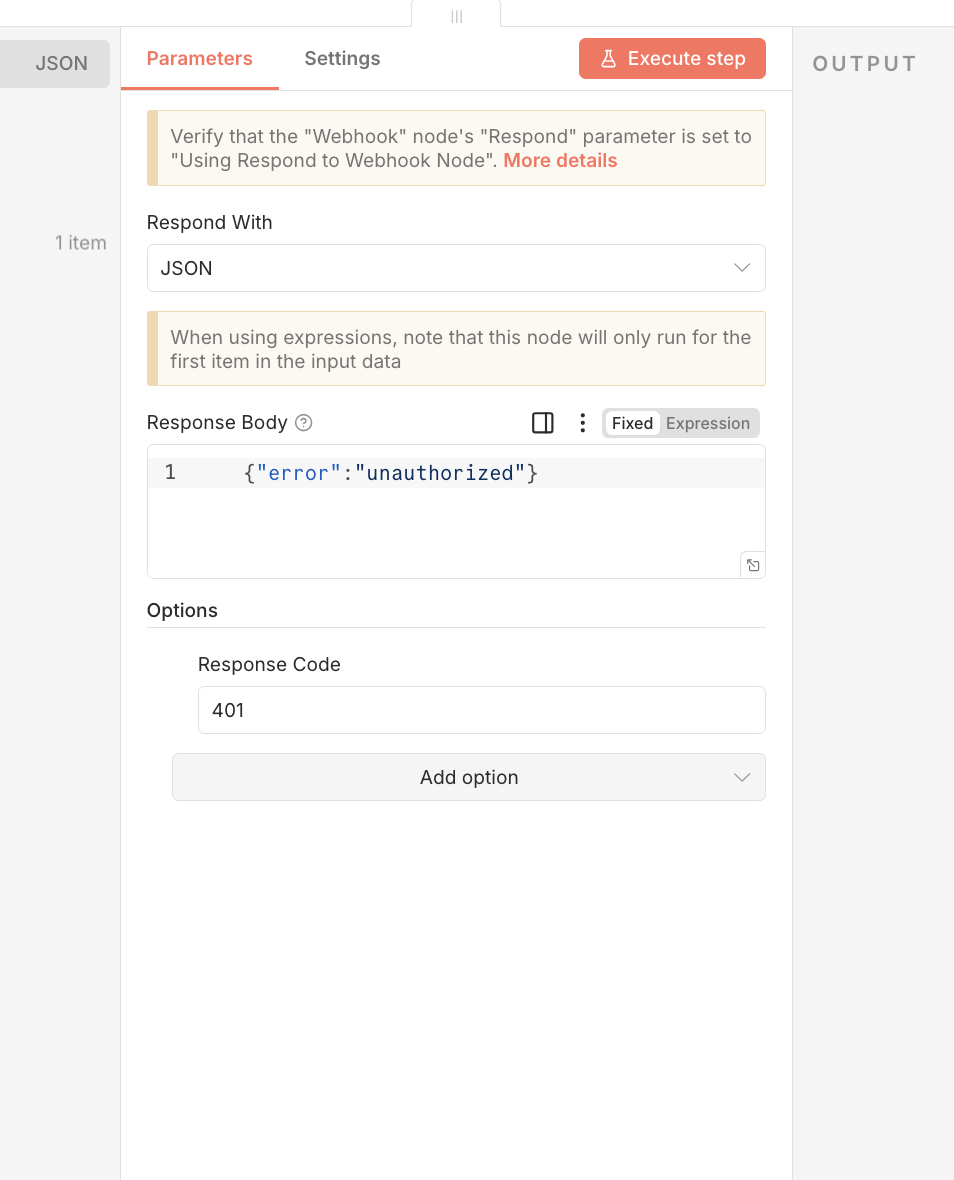The height and width of the screenshot is (1180, 954).
Task: Switch Response Body to Expression mode
Action: (708, 423)
